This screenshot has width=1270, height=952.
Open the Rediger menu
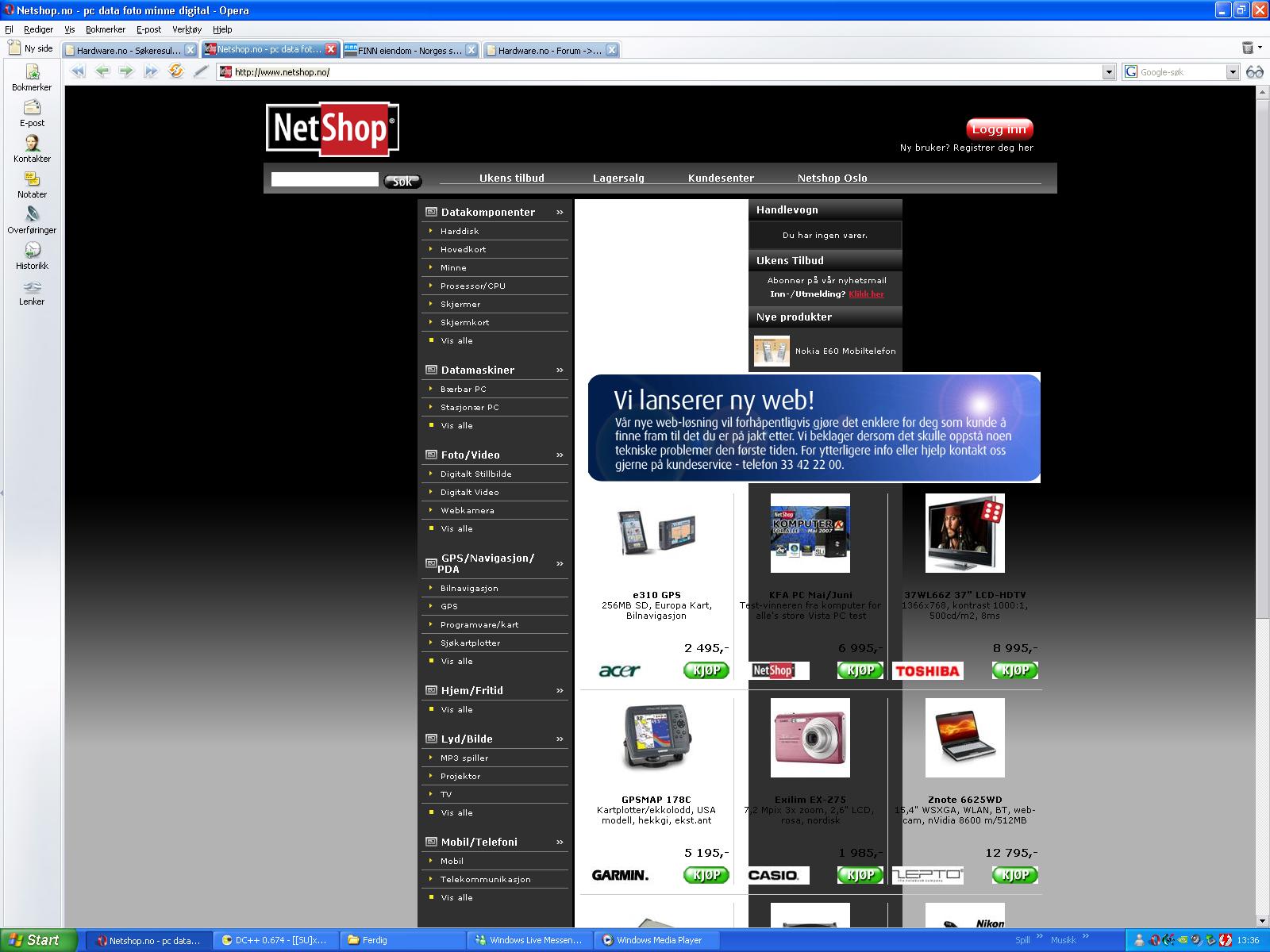tap(39, 29)
